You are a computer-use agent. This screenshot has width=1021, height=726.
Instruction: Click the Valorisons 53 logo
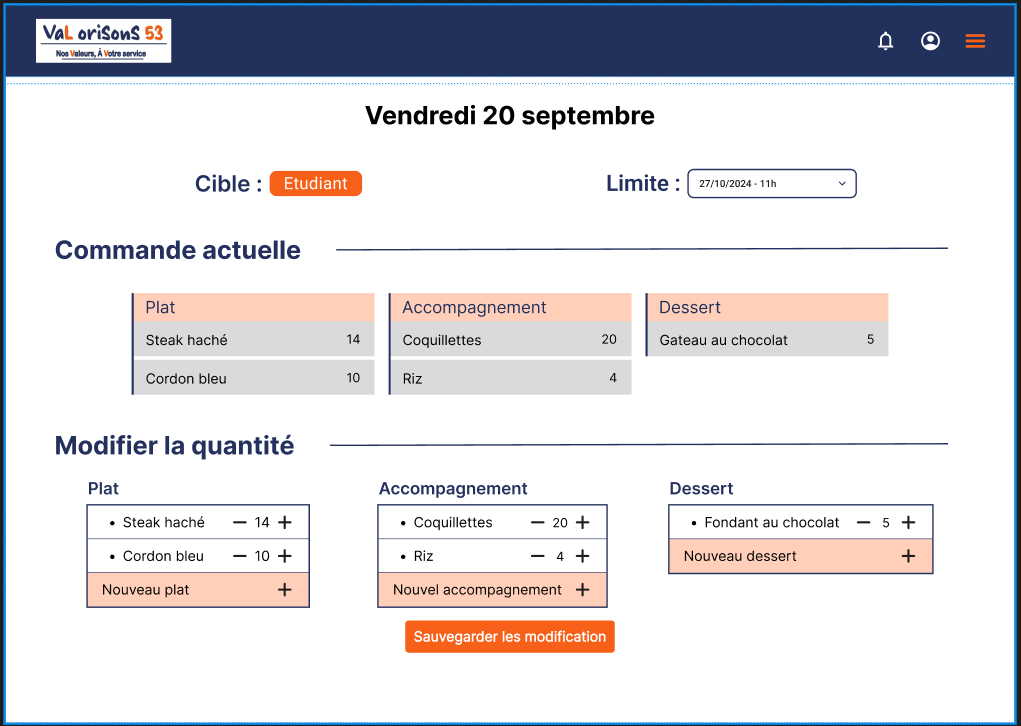104,40
